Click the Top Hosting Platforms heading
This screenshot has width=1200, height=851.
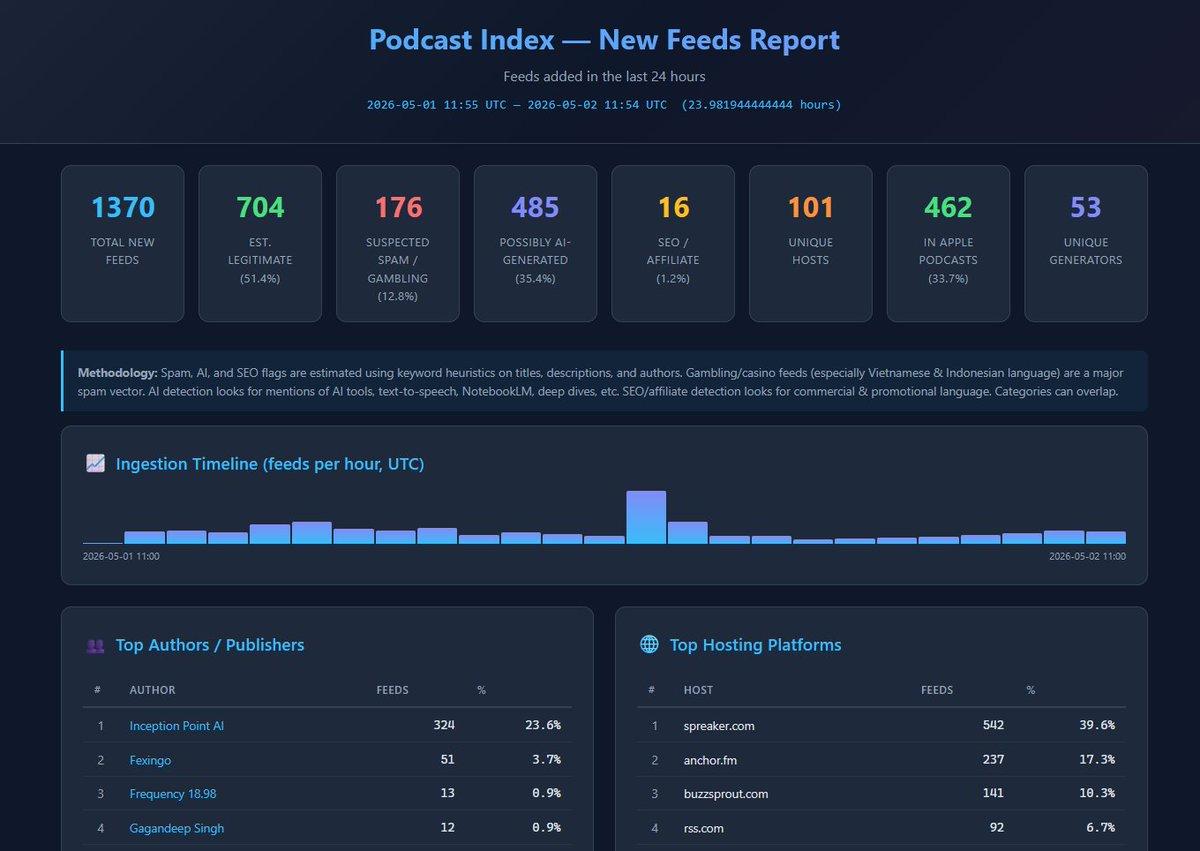coord(756,645)
